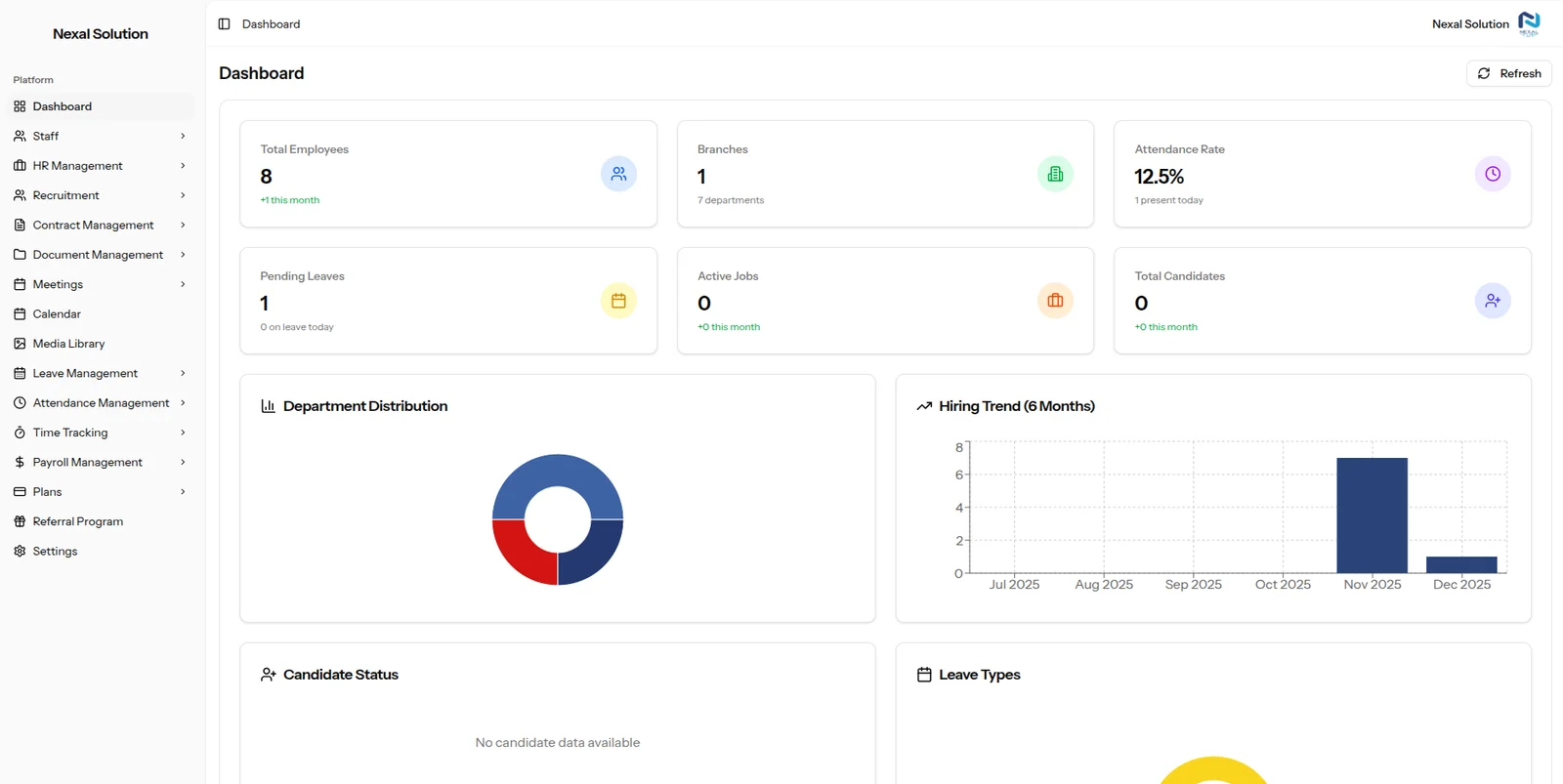Expand the Contract Management chevron
This screenshot has width=1563, height=784.
click(183, 225)
